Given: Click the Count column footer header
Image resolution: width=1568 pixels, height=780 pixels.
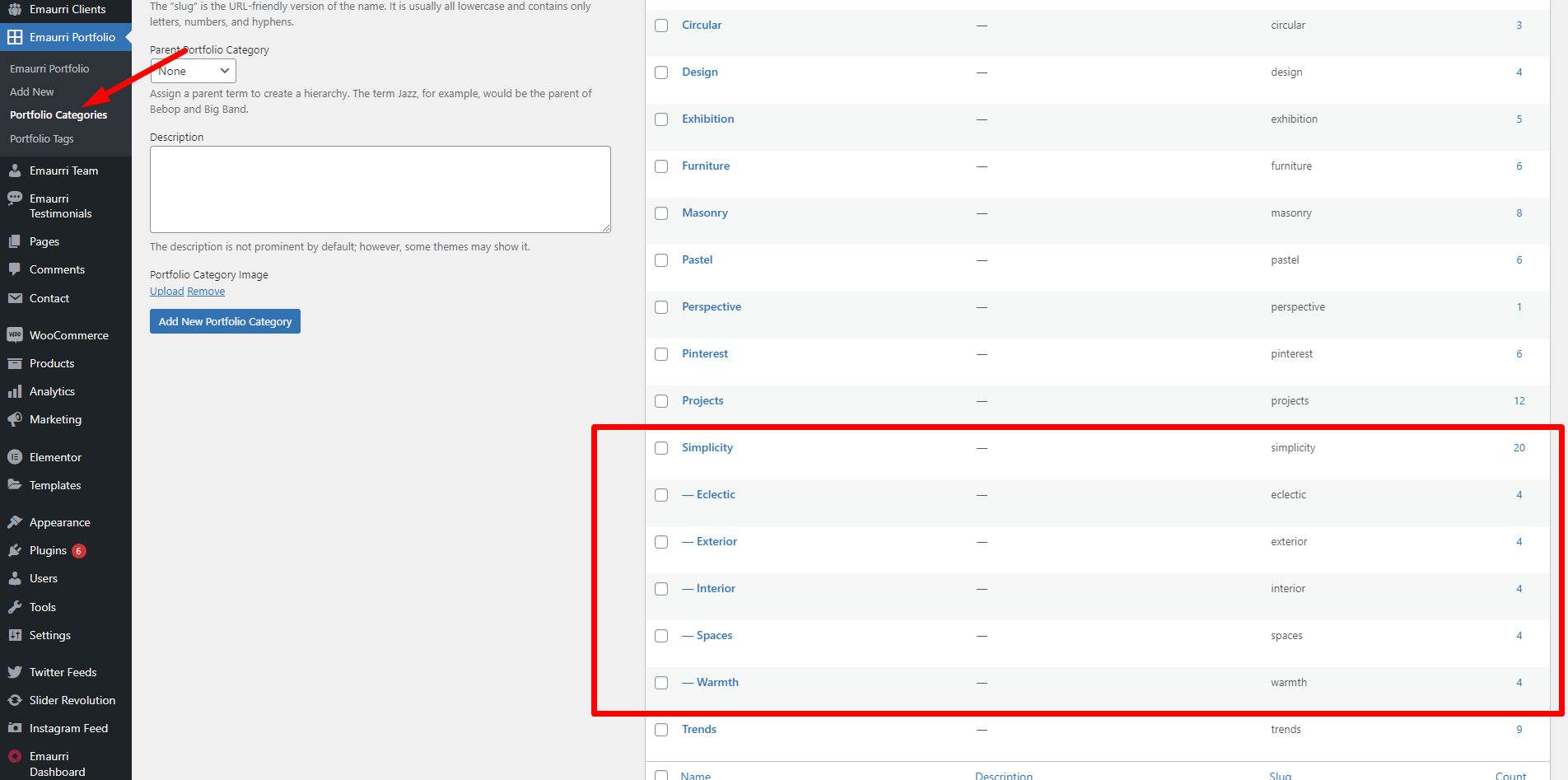Looking at the screenshot, I should 1510,776.
